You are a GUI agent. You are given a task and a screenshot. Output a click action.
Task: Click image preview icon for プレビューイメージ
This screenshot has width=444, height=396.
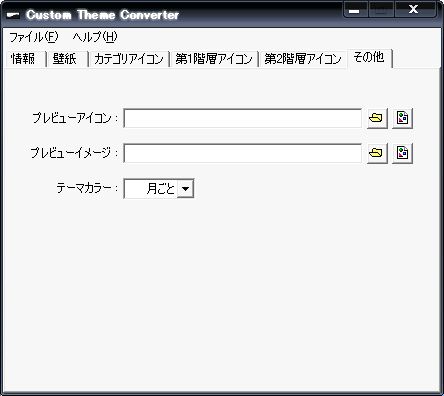[402, 153]
